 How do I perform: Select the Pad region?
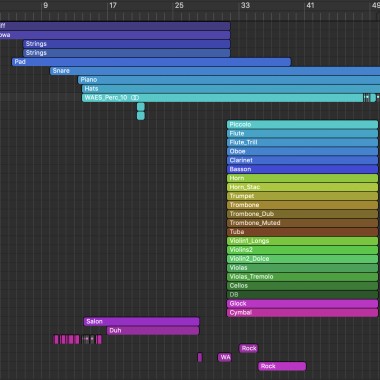pyautogui.click(x=151, y=62)
